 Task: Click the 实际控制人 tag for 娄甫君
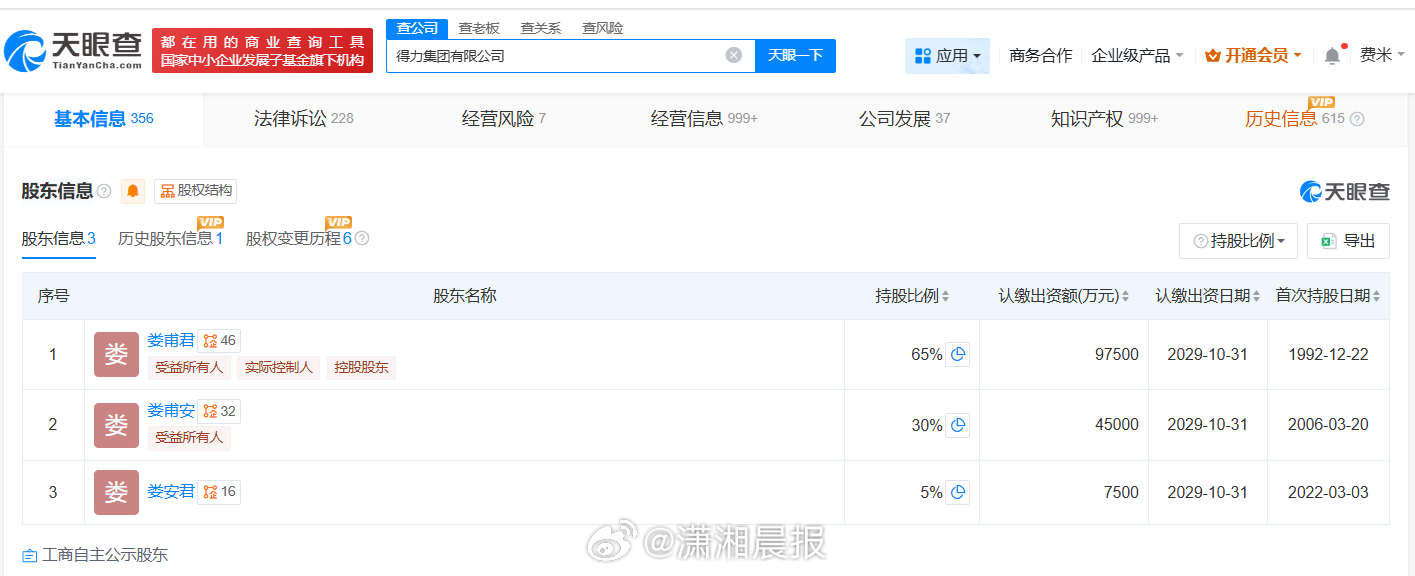(x=279, y=368)
